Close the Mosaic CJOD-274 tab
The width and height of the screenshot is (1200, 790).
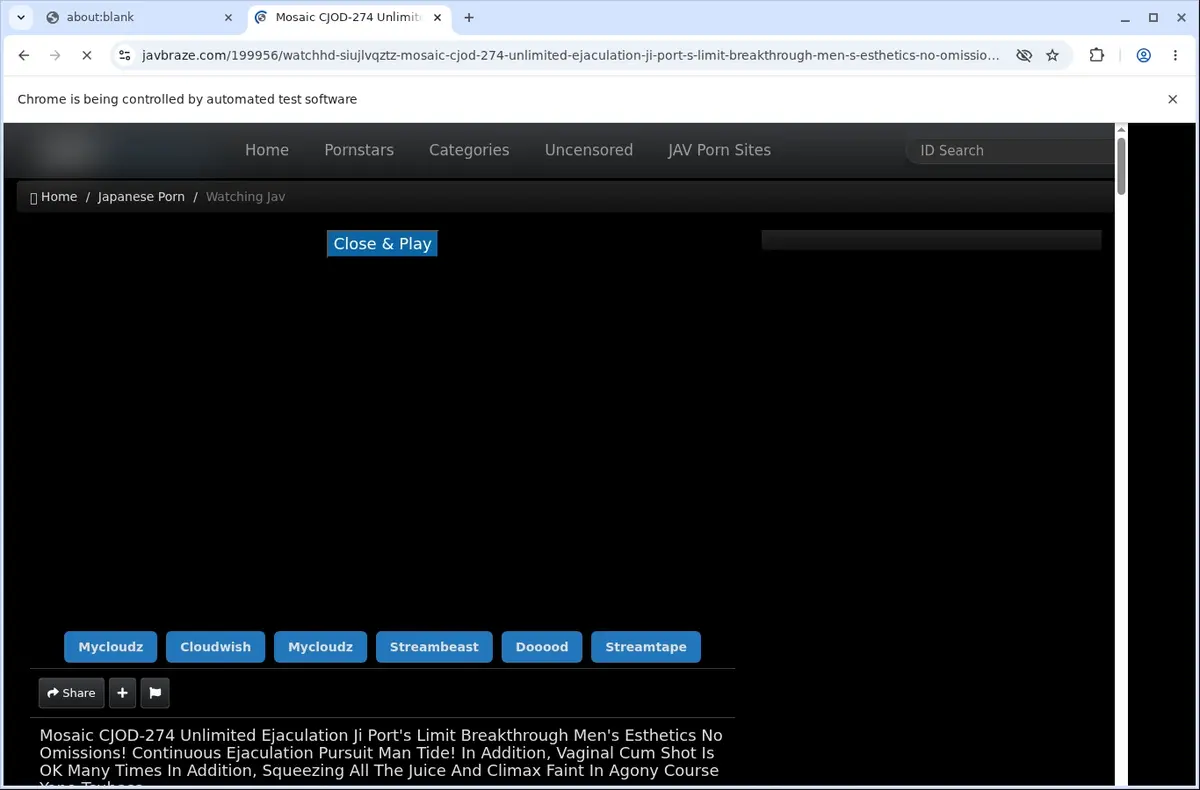pos(437,17)
